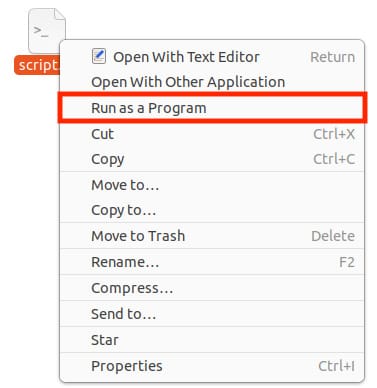Select the orange 'script' file label
This screenshot has width=377, height=388.
[37, 65]
